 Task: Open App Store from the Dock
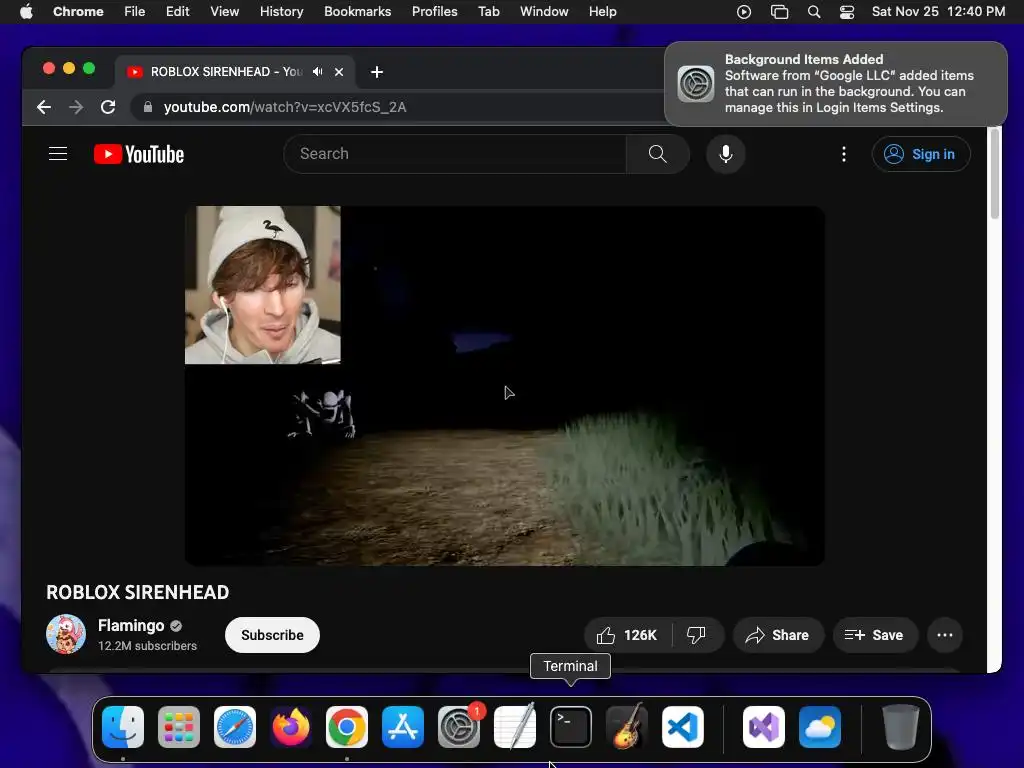click(x=403, y=727)
